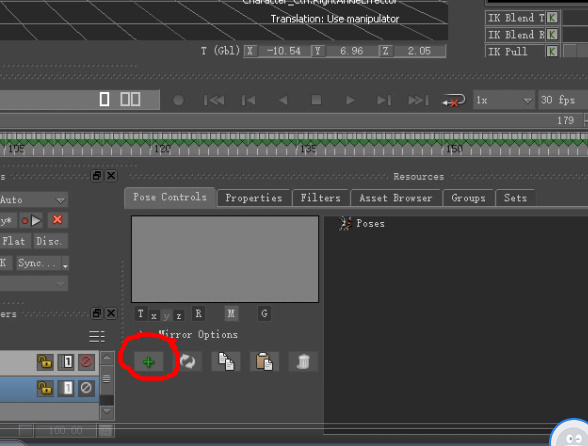This screenshot has width=588, height=446.
Task: Key the IK Blend R property
Action: pyautogui.click(x=552, y=35)
